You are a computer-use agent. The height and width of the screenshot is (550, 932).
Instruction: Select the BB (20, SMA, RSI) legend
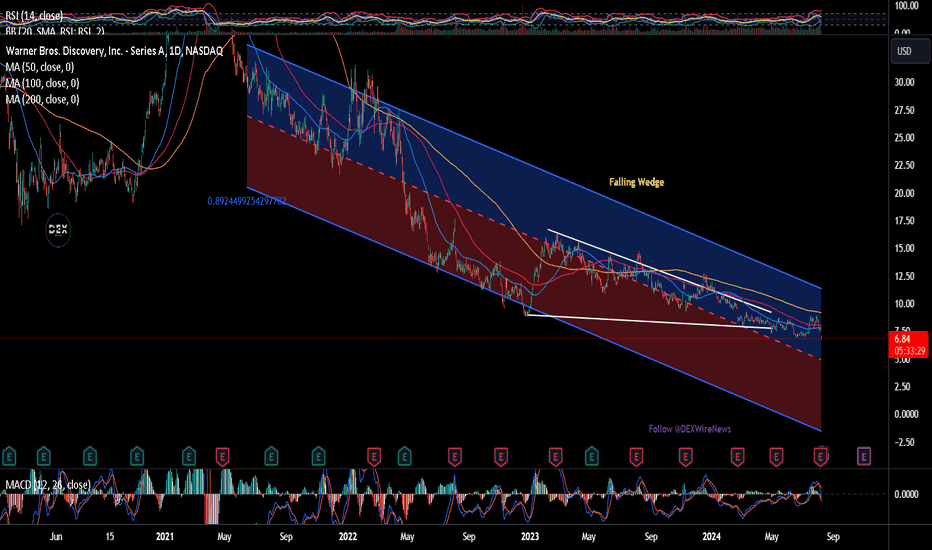coord(55,30)
